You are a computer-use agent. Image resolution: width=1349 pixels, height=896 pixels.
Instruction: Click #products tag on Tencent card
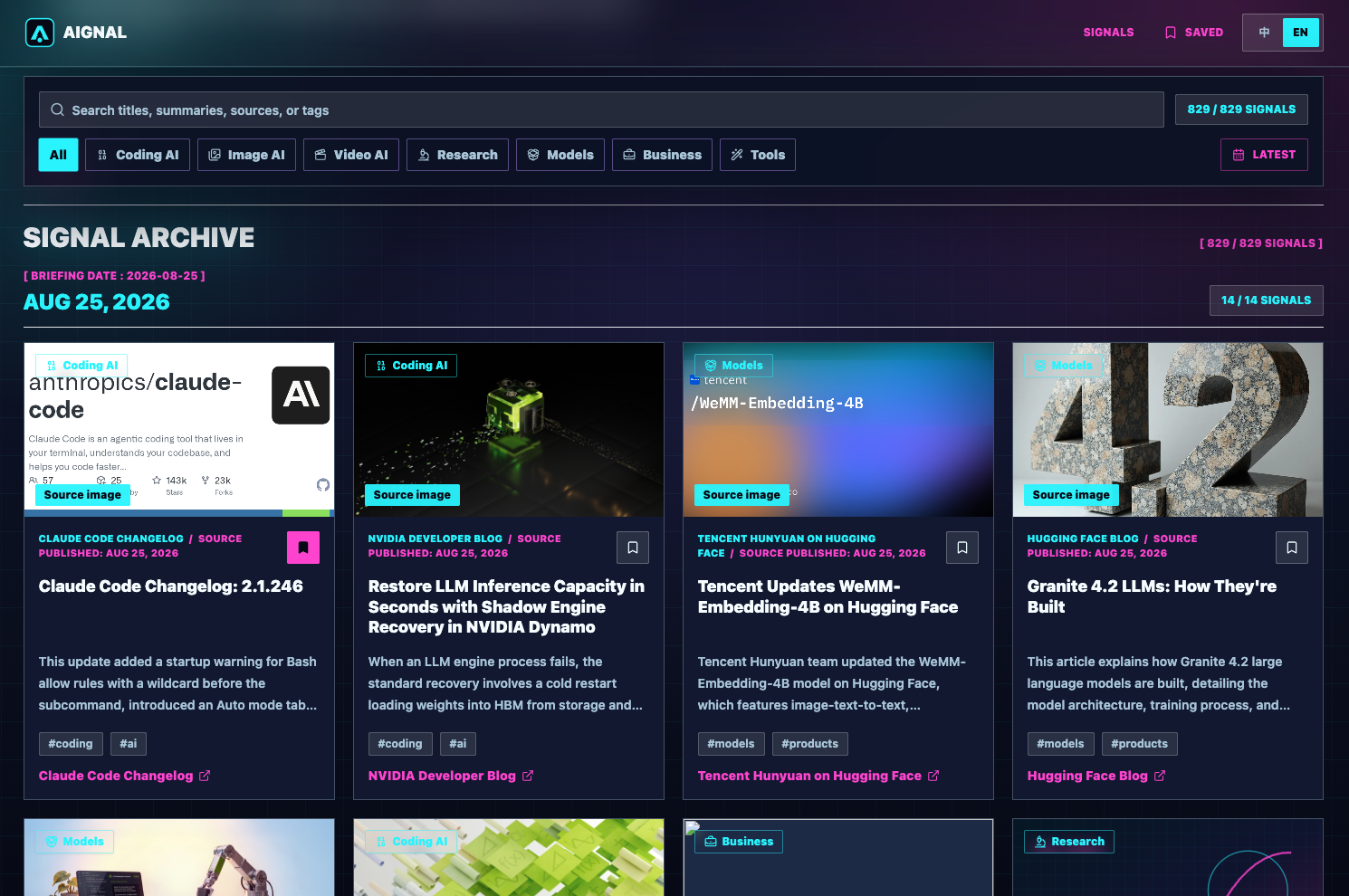[x=810, y=744]
